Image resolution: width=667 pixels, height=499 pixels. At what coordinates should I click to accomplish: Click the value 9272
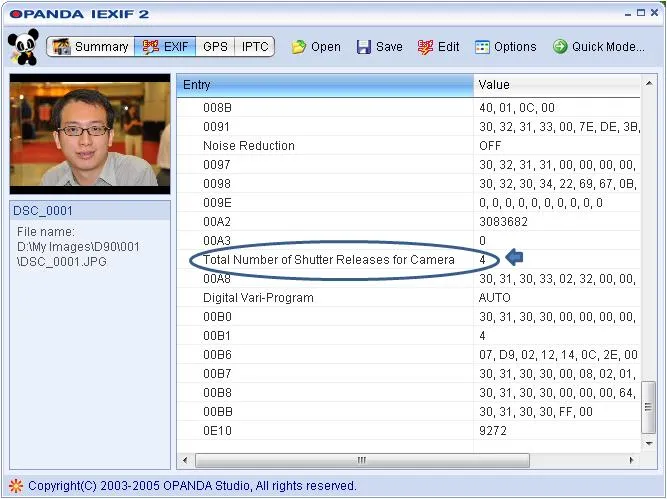click(493, 431)
